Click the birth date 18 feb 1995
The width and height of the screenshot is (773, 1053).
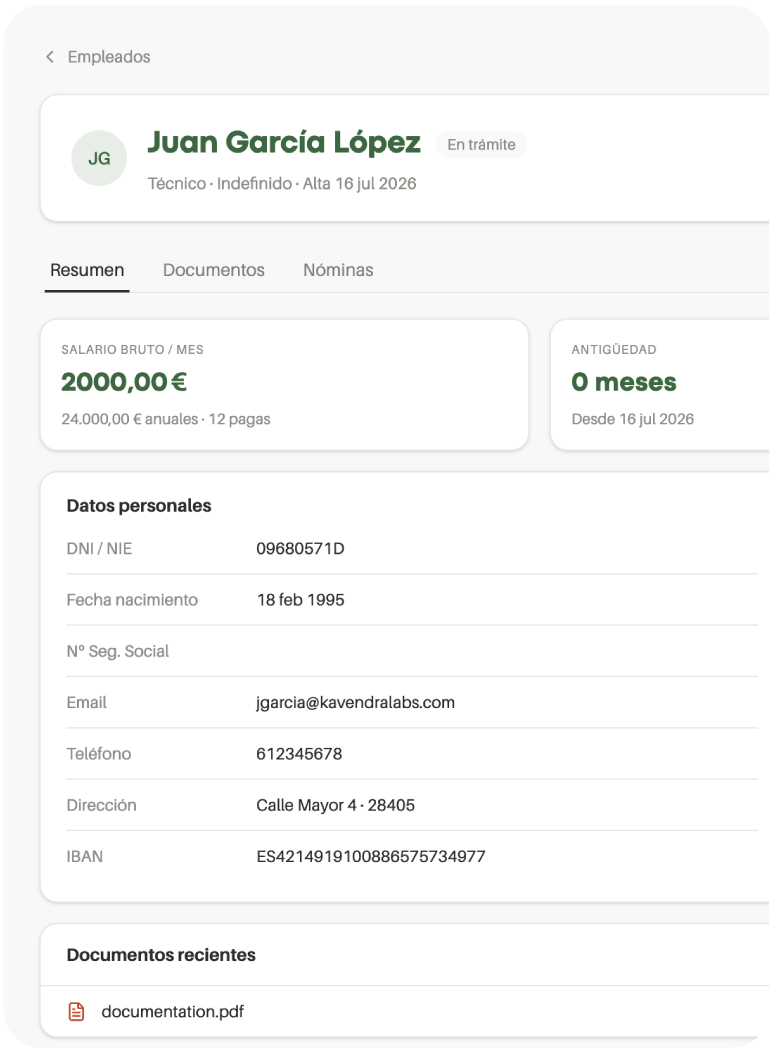tap(300, 600)
